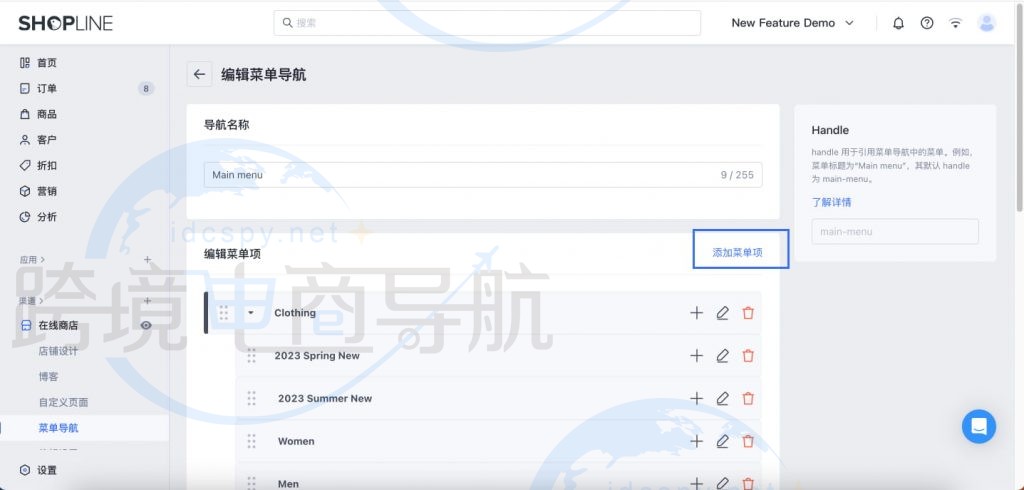Edit the 2023 Spring New item
1024x490 pixels.
(722, 356)
